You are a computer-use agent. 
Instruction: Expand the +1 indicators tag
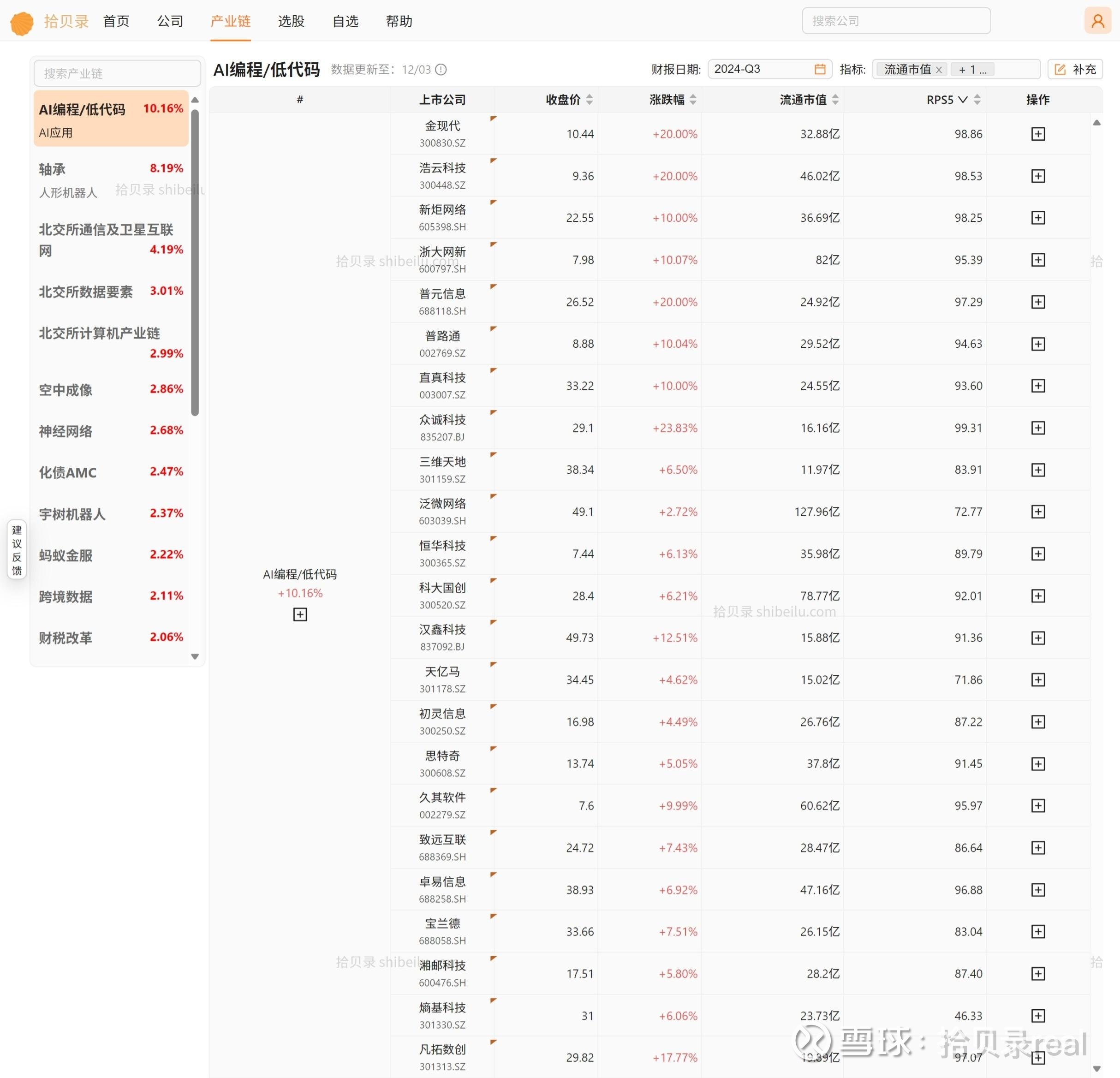click(971, 69)
